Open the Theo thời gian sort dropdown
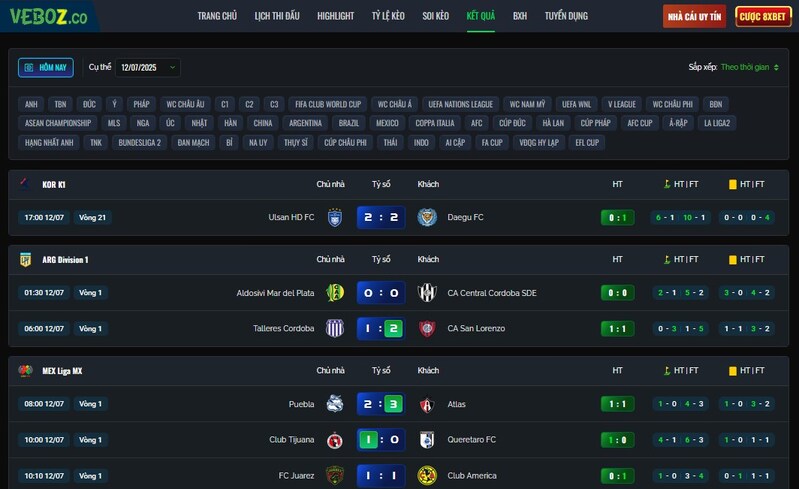This screenshot has height=489, width=799. 750,67
